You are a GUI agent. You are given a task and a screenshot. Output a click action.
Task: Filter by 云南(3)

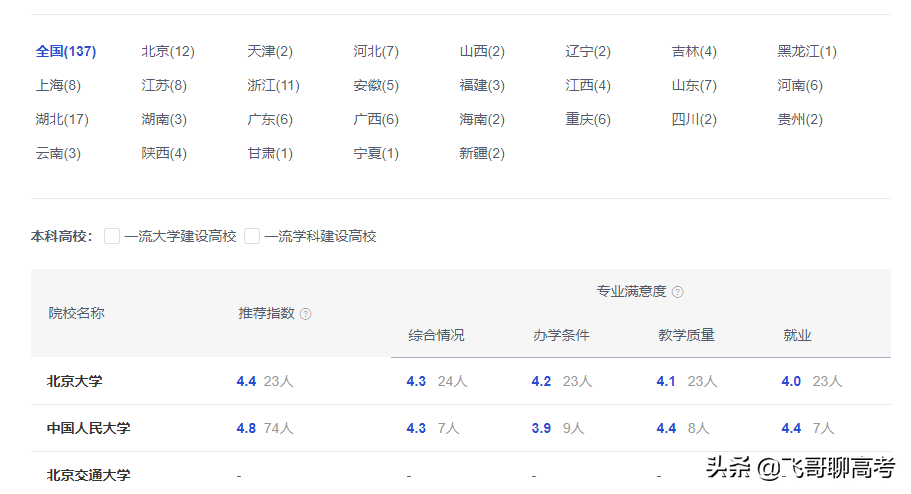click(58, 153)
